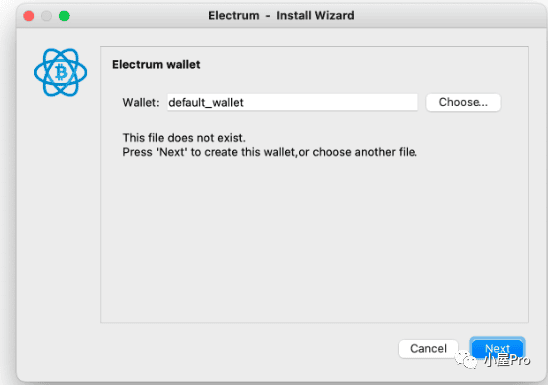Click the 'Electrum wallet' heading
This screenshot has width=548, height=385.
click(156, 65)
